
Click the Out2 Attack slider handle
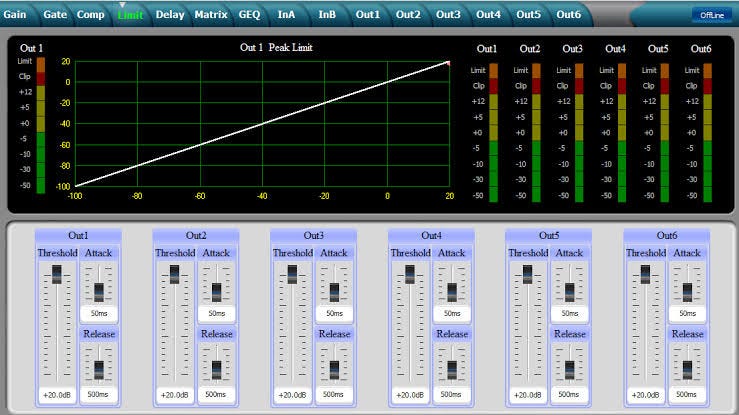click(216, 293)
